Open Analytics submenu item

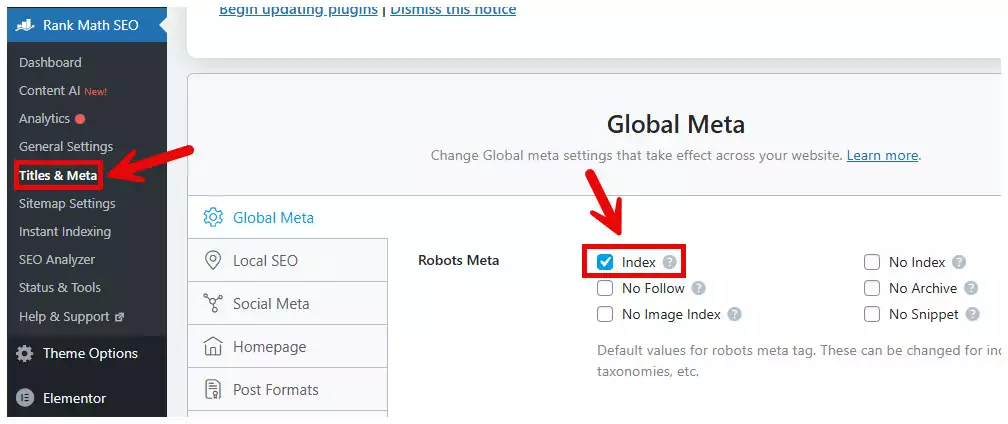pyautogui.click(x=44, y=119)
